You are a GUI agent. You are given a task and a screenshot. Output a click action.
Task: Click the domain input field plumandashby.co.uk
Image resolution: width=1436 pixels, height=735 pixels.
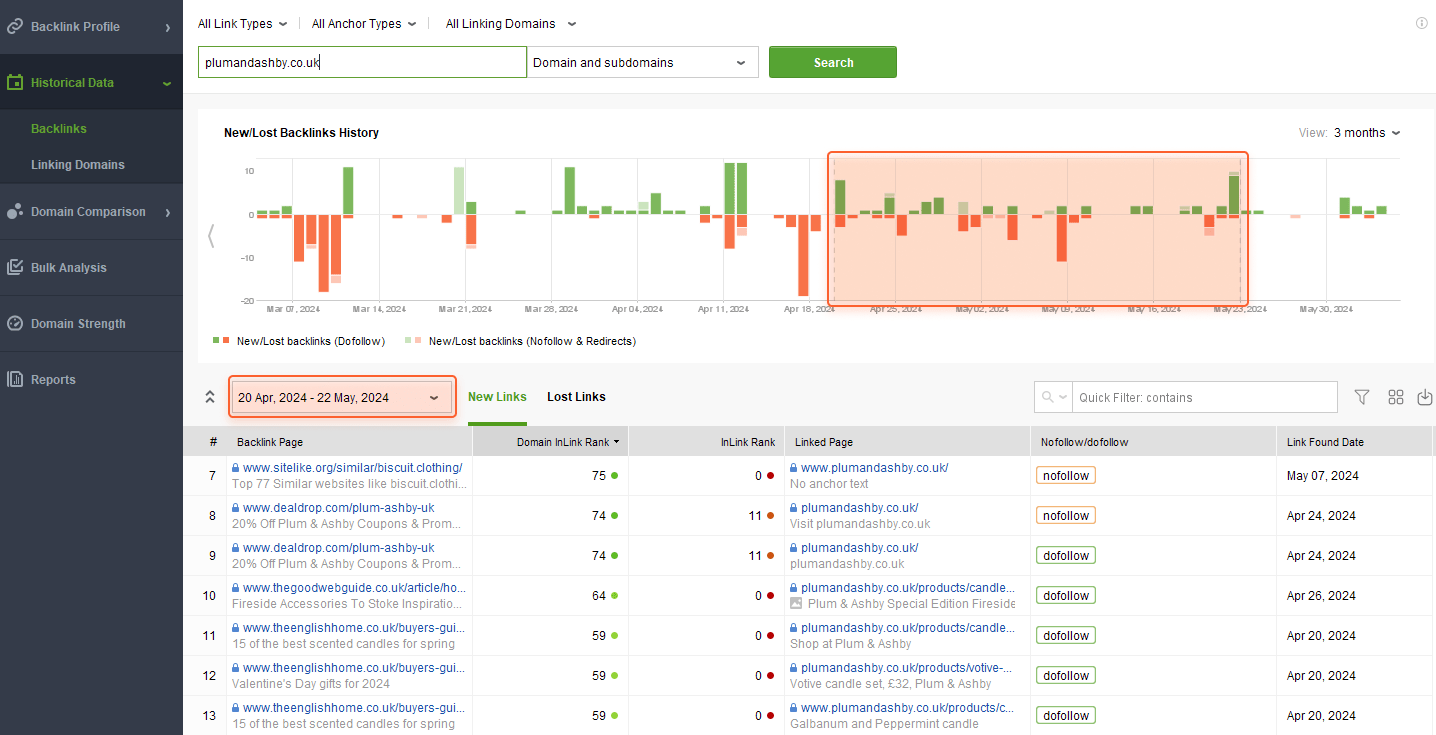[362, 62]
